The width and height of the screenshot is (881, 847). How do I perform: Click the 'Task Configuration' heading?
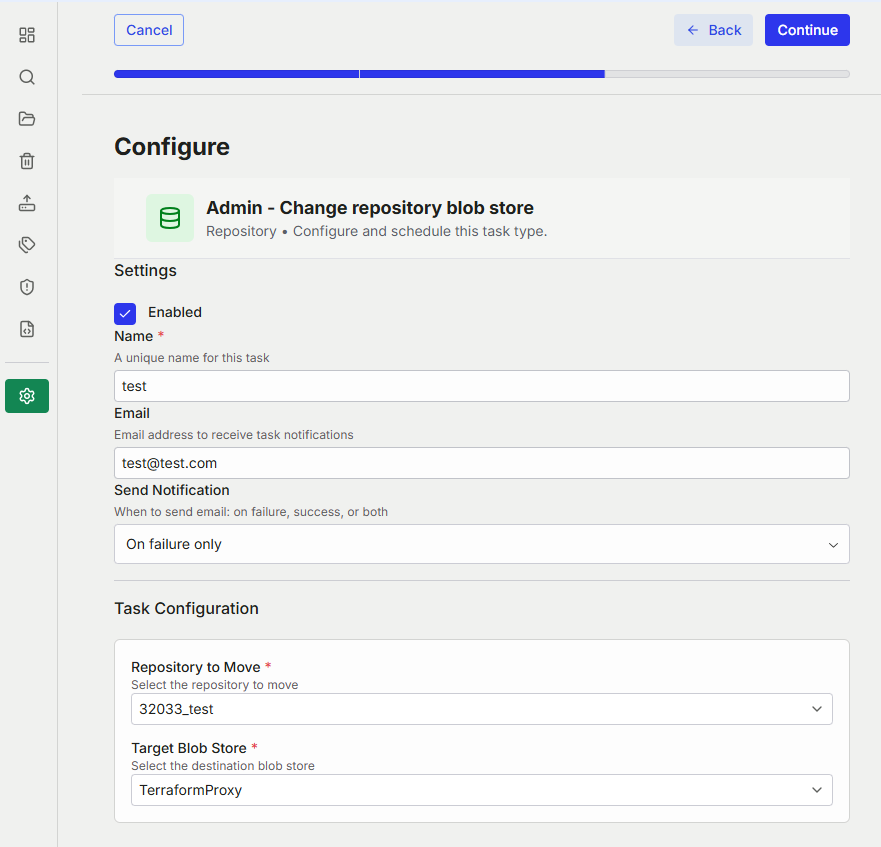point(187,608)
